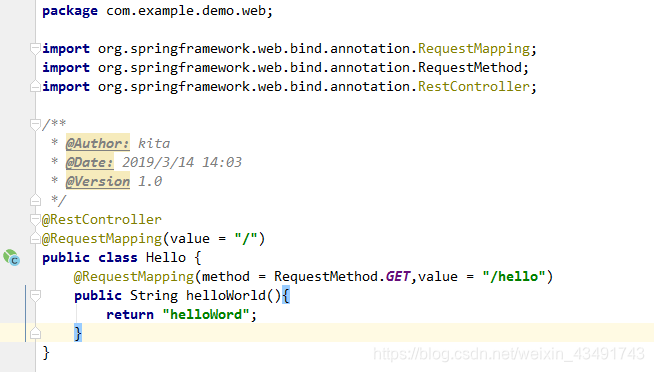Screen dimensions: 654x372
Task: Click the "/" string in class @RequestMapping
Action: click(245, 239)
